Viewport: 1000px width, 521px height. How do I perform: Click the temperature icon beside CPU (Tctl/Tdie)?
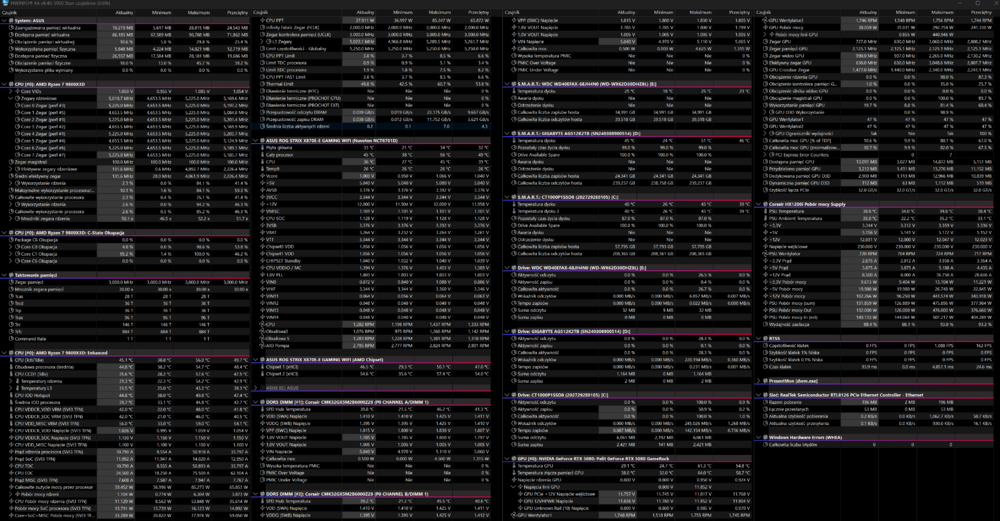pyautogui.click(x=10, y=358)
